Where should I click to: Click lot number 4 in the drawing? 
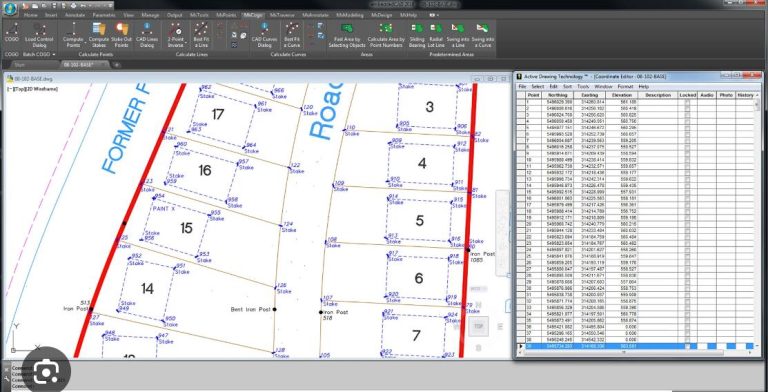click(x=422, y=164)
